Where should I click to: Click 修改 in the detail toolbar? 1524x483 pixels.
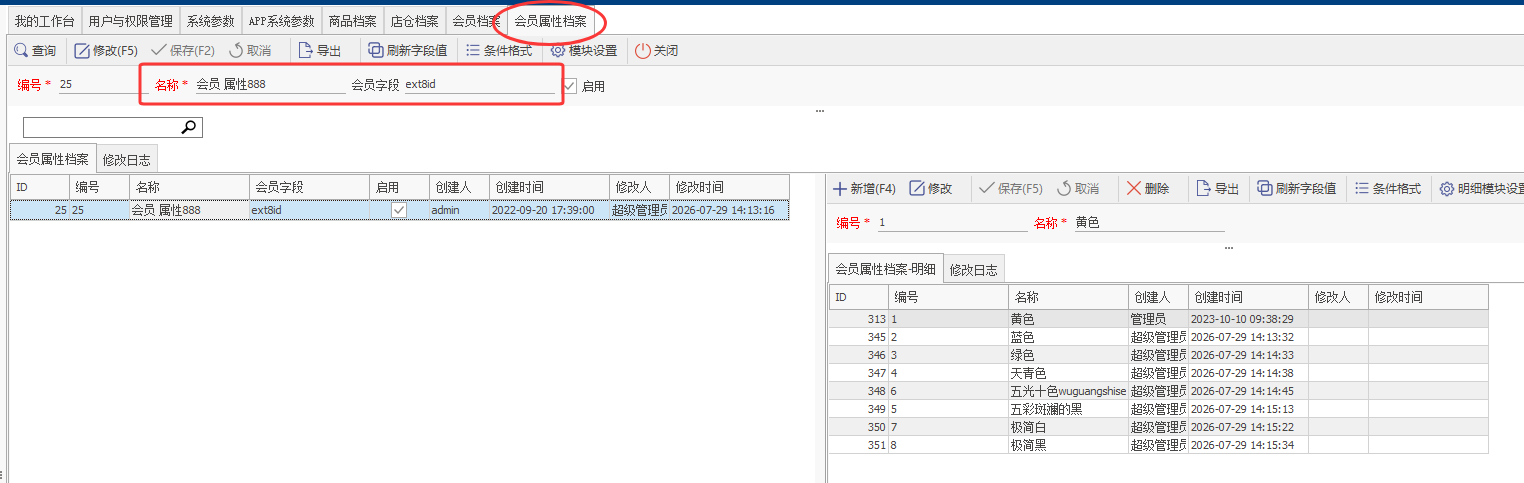coord(931,188)
